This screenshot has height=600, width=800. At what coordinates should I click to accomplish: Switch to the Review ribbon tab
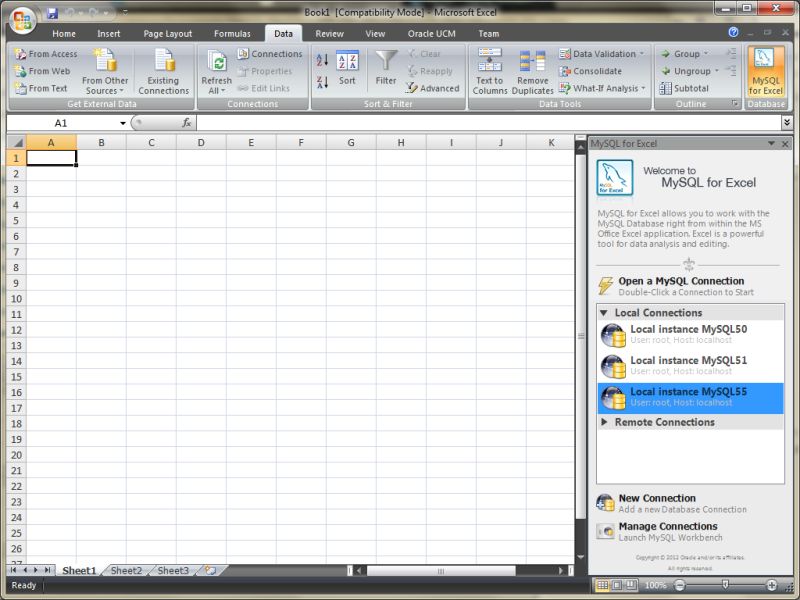pyautogui.click(x=329, y=33)
